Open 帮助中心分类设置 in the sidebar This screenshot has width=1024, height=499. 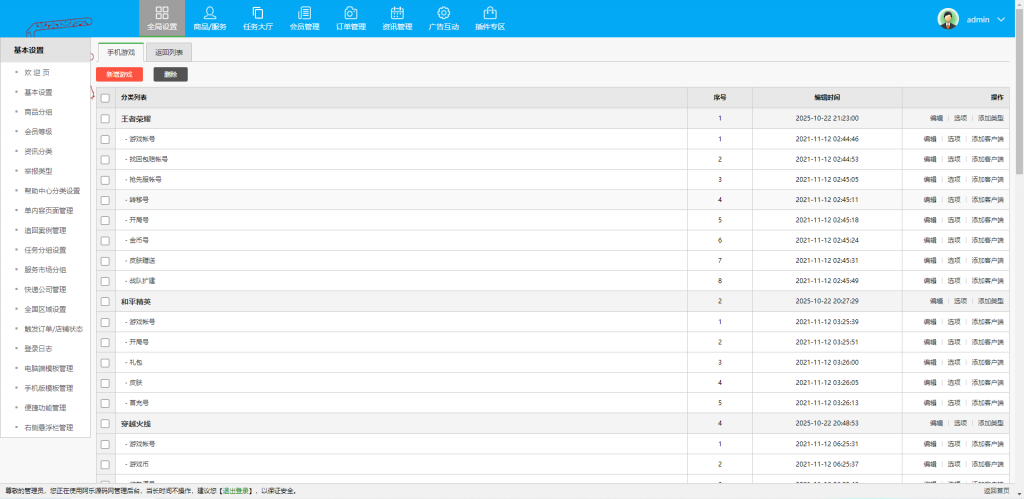click(52, 191)
